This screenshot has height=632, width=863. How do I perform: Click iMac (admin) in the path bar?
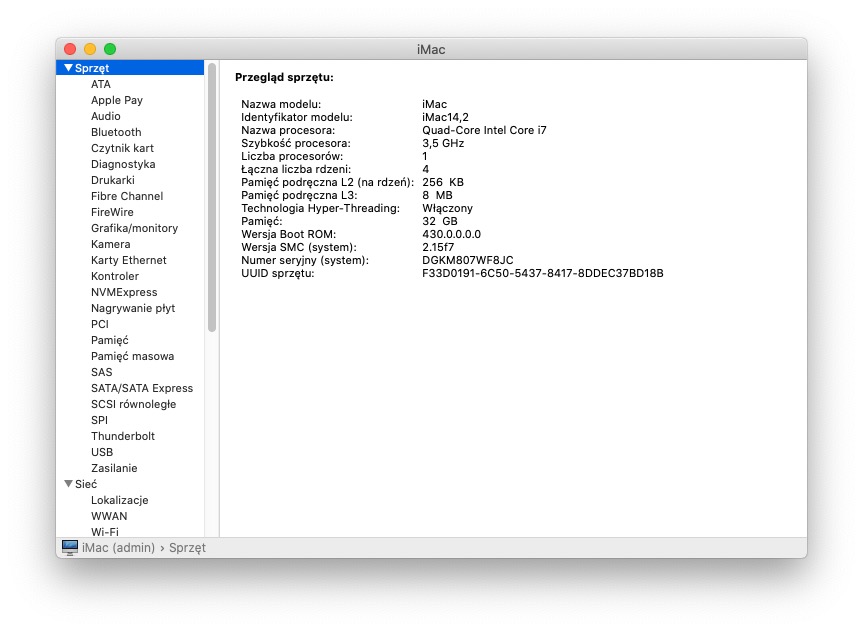click(x=118, y=548)
